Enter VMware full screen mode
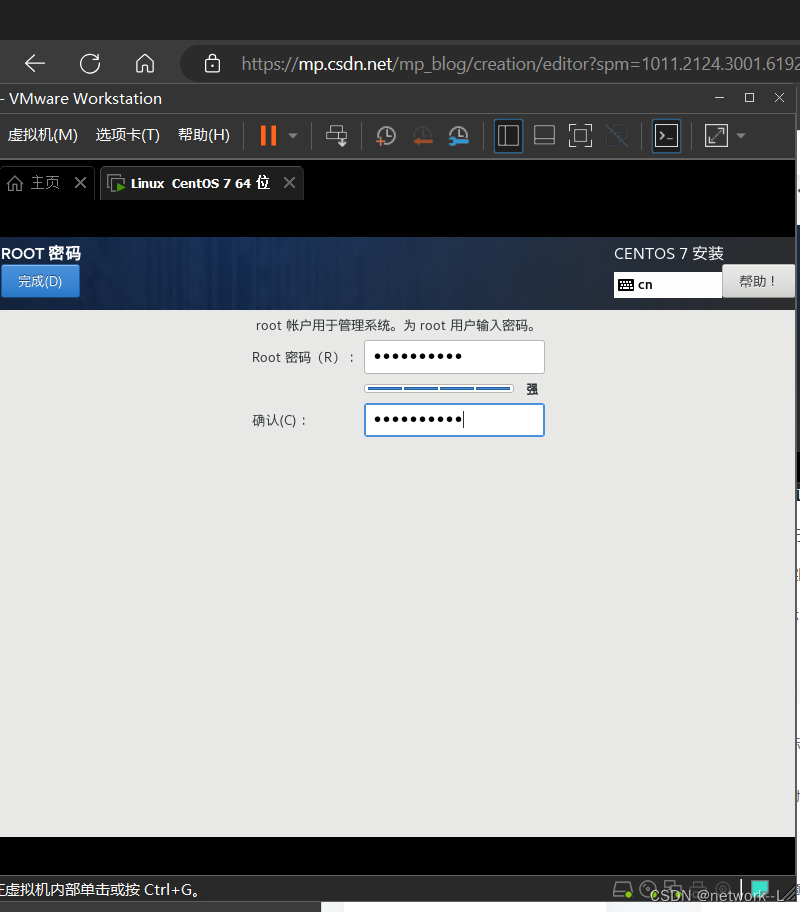Viewport: 800px width, 912px height. coord(580,136)
